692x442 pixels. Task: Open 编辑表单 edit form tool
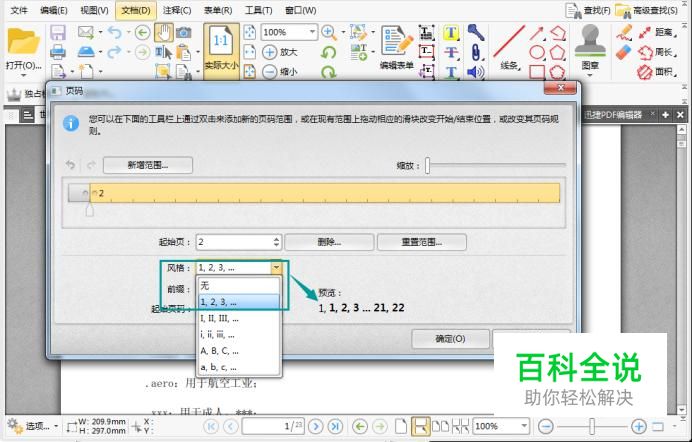pos(396,48)
